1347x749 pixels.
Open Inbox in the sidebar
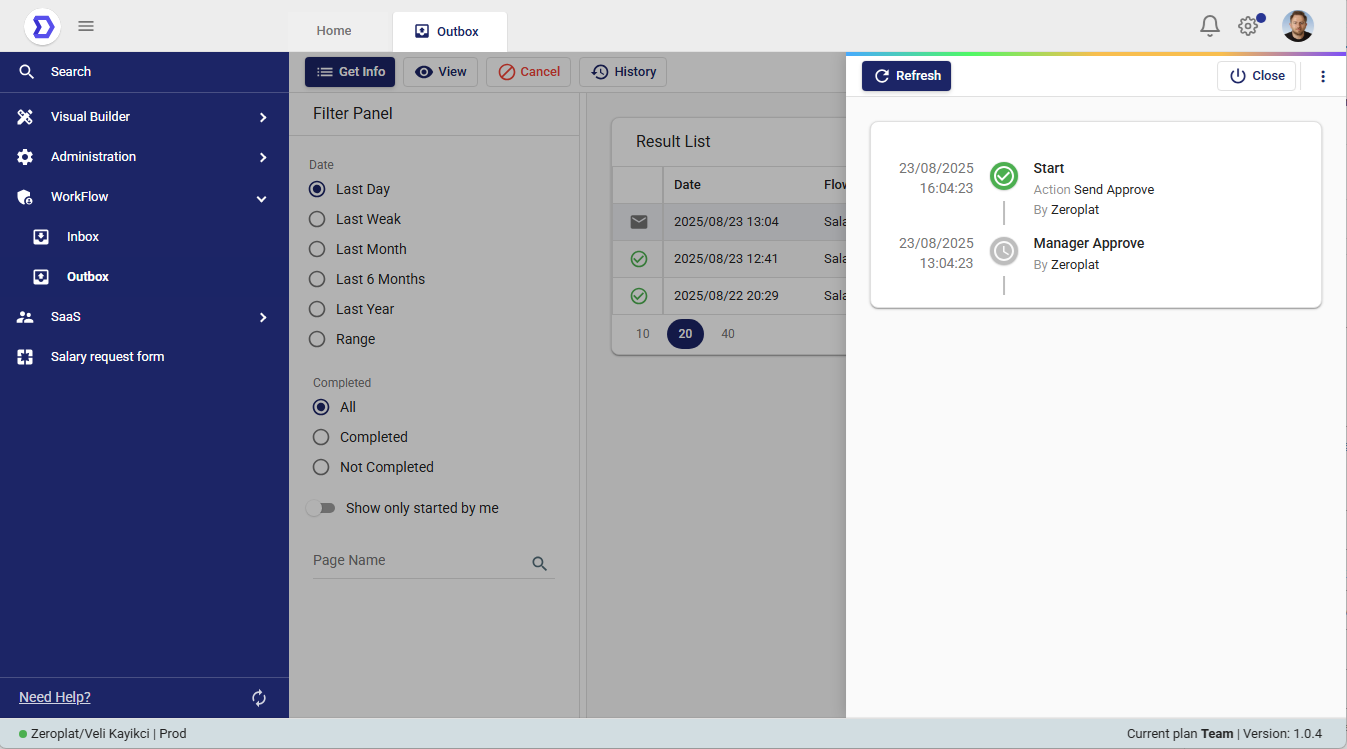point(83,237)
